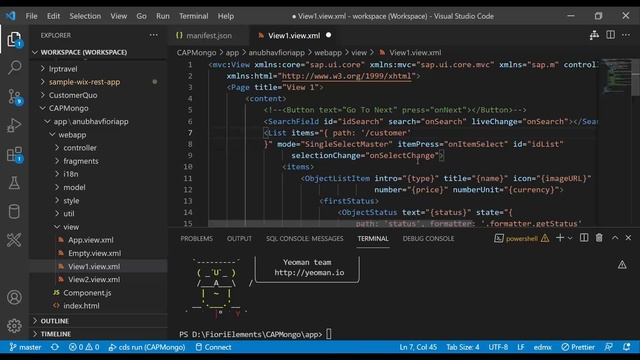Click the master branch in status bar
This screenshot has width=640, height=360.
point(26,347)
